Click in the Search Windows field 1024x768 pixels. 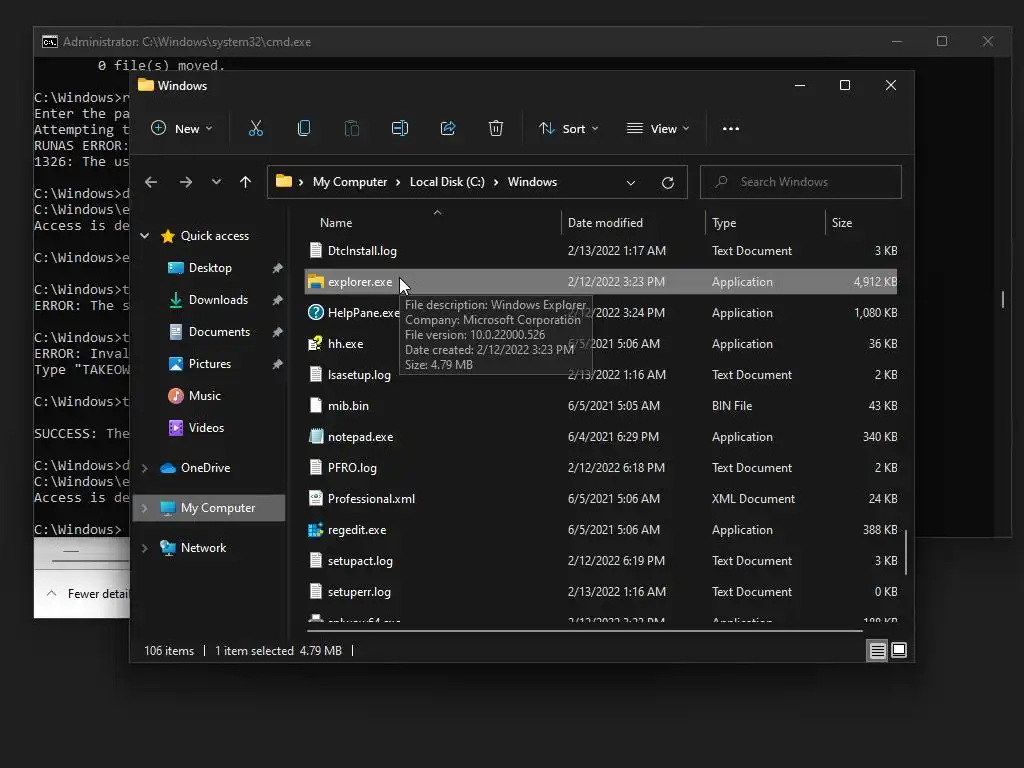[801, 182]
